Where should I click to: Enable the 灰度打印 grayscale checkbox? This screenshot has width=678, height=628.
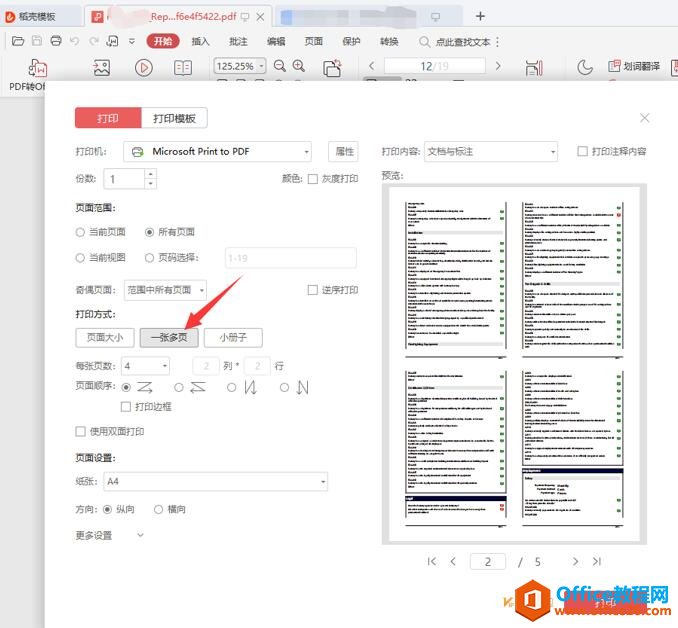coord(313,179)
